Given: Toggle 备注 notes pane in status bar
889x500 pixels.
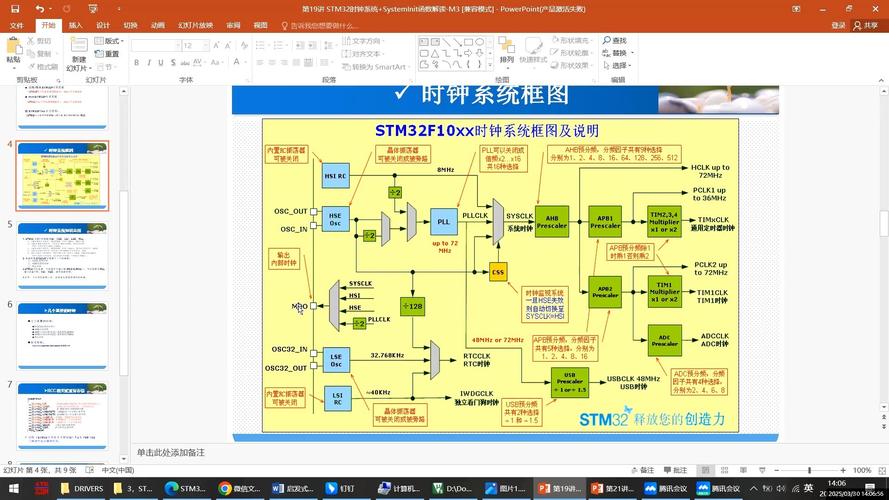Looking at the screenshot, I should pos(643,471).
